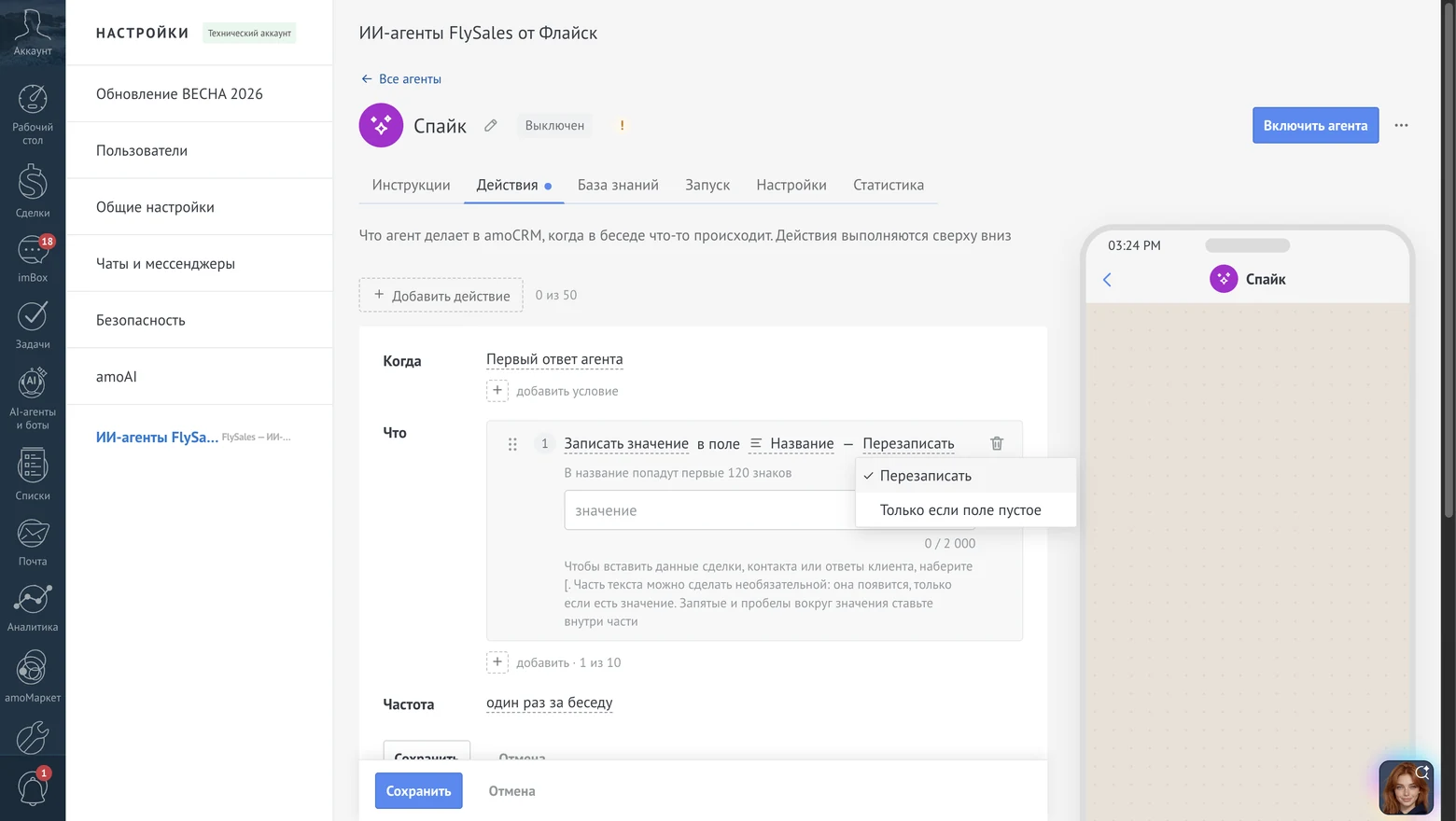
Task: Click blue Сохранить button
Action: pos(418,790)
